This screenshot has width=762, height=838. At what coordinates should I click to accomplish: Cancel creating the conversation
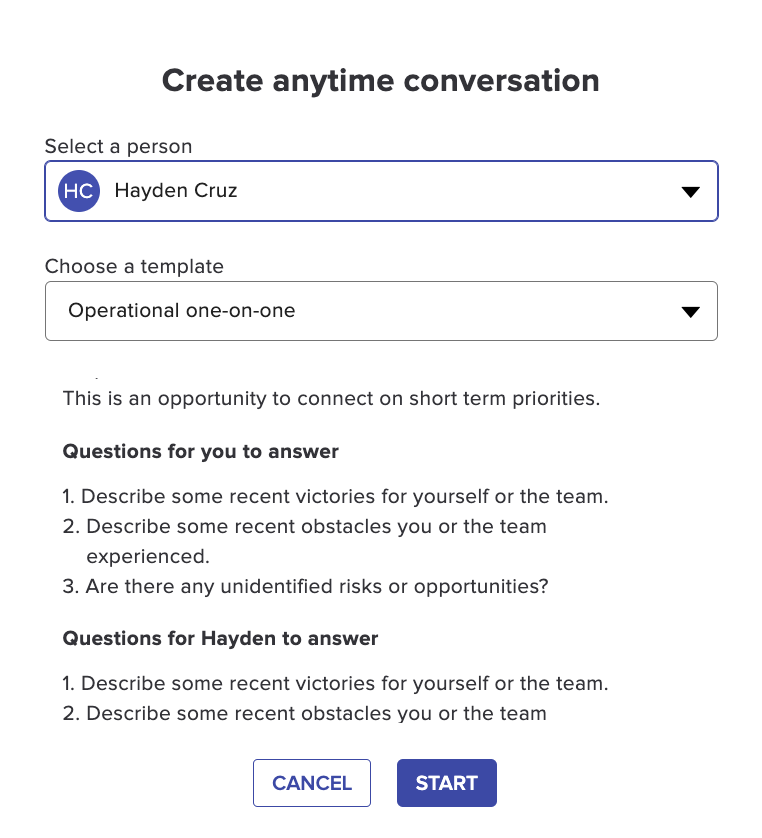click(312, 783)
